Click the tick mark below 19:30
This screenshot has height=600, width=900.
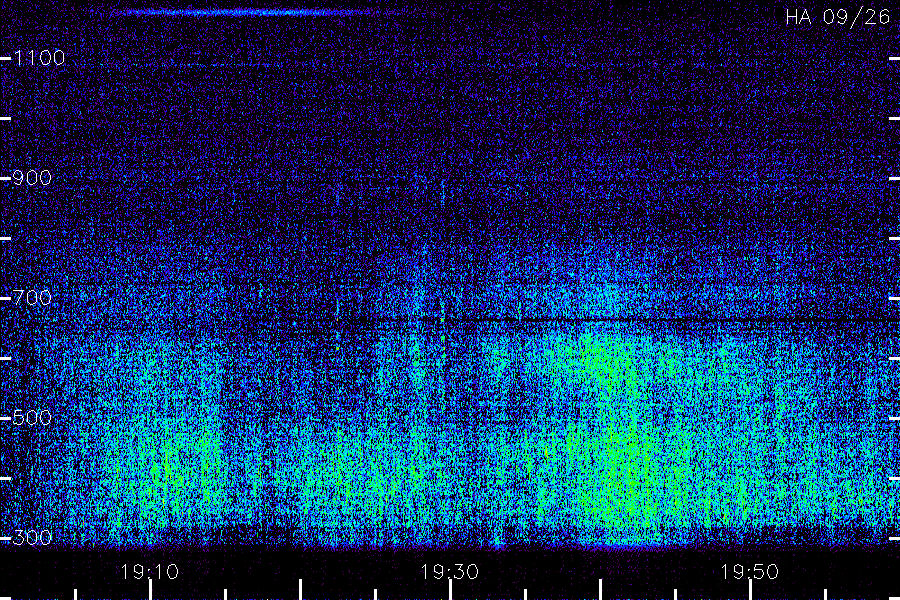pyautogui.click(x=450, y=590)
